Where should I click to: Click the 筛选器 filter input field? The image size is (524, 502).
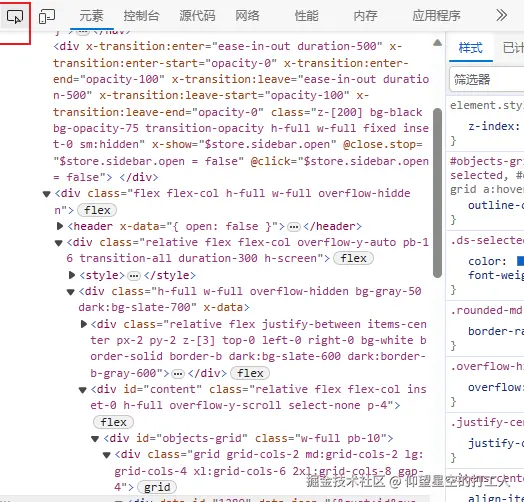click(487, 80)
